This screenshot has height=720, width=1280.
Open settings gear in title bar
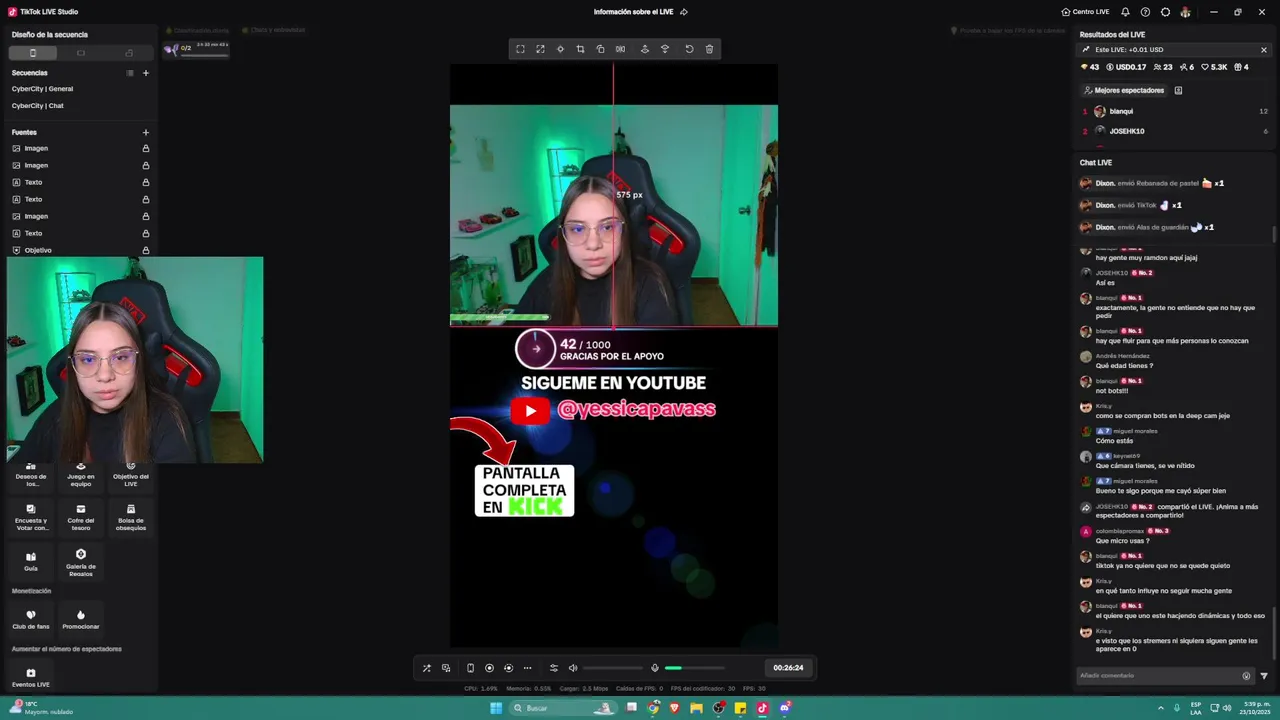point(1165,12)
